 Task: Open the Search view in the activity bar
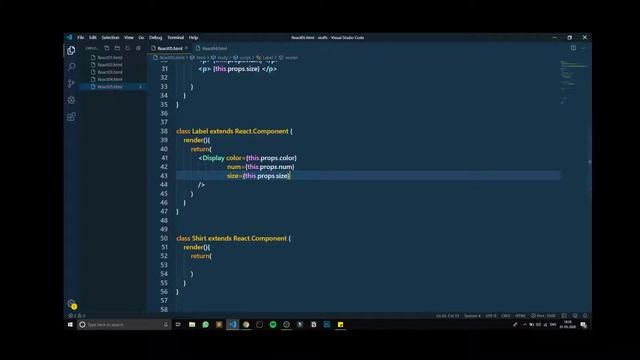point(71,67)
